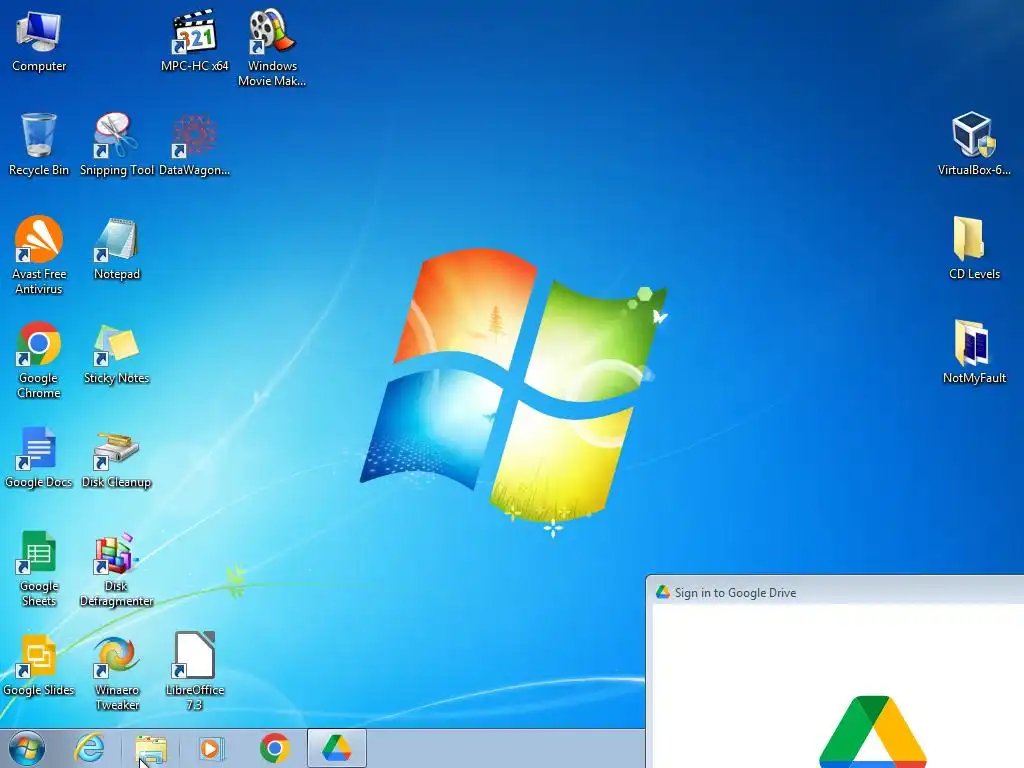Select the DataWagon shortcut icon

(195, 145)
